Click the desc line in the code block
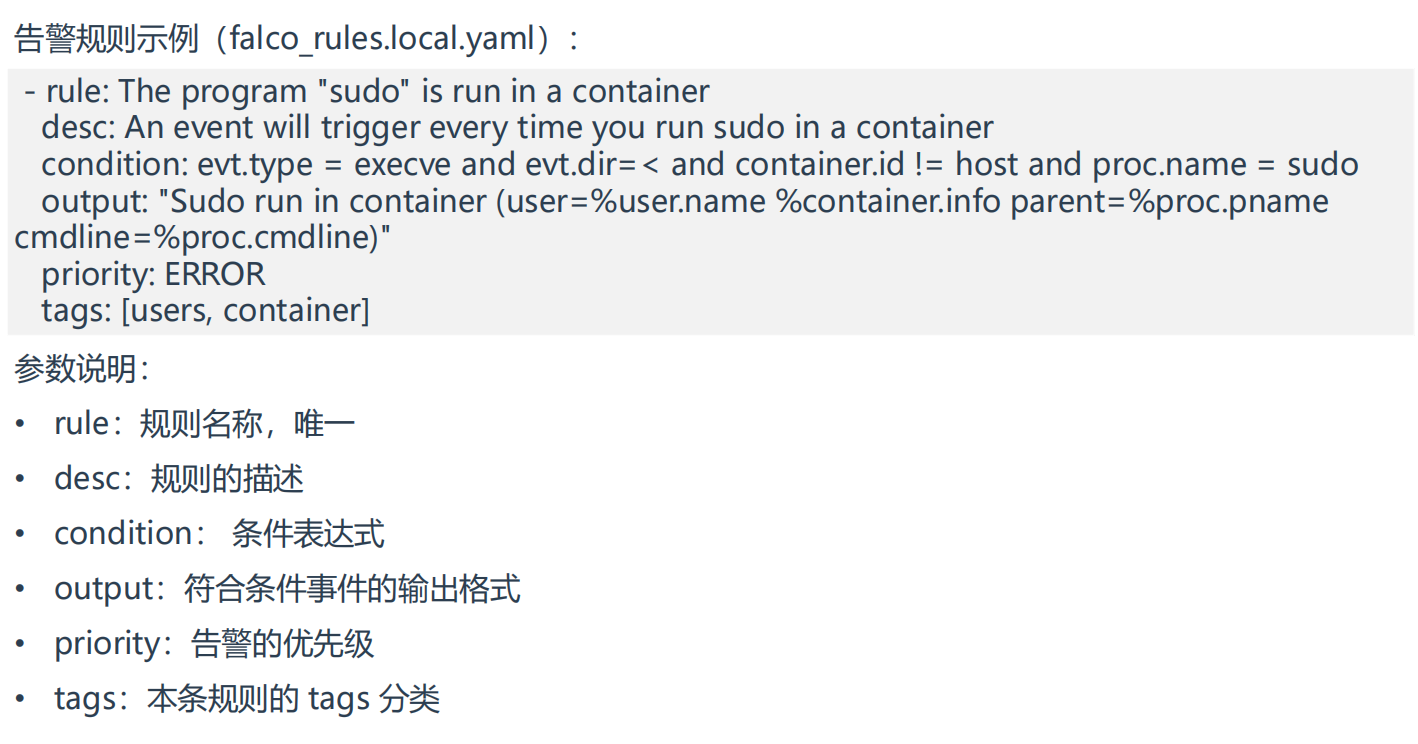Viewport: 1418px width, 744px height. (518, 127)
